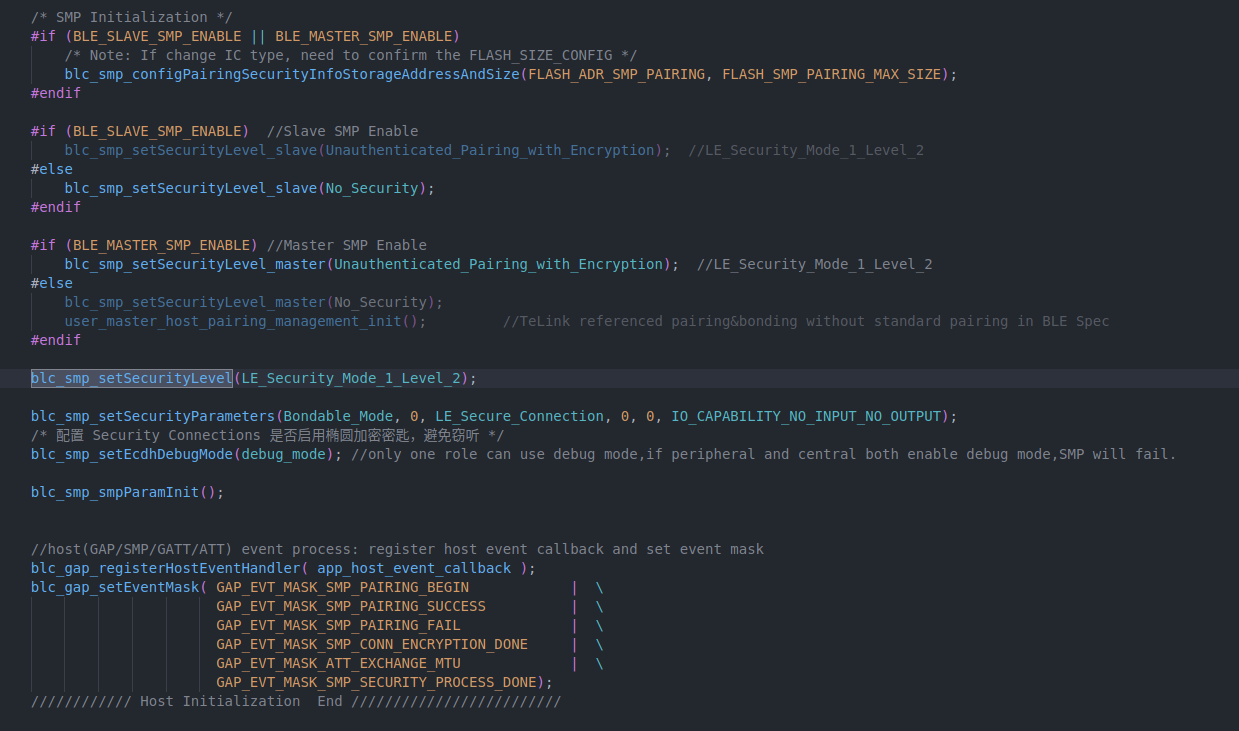
Task: Click GAP_EVT_MASK_ATT_EXCHANGE_MTU constant
Action: [338, 663]
